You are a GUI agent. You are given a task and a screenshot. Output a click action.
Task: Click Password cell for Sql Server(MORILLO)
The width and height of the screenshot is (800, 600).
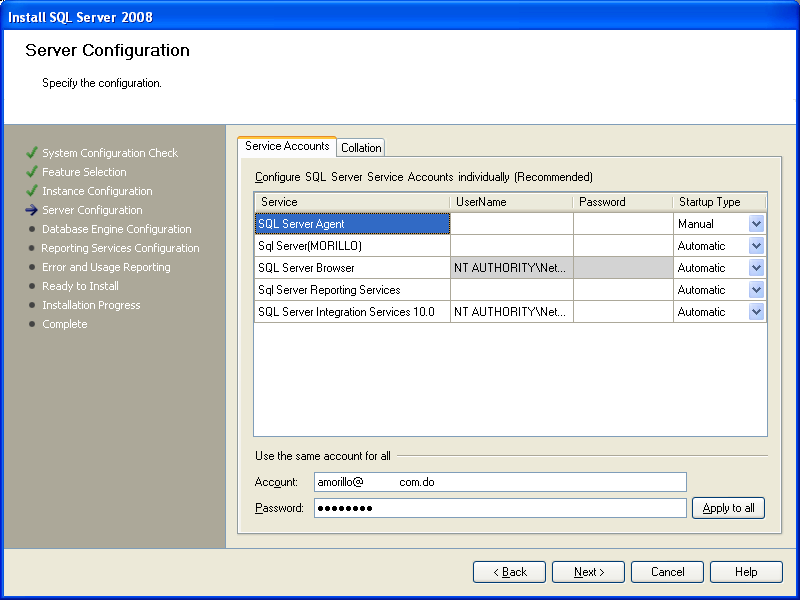(x=623, y=246)
